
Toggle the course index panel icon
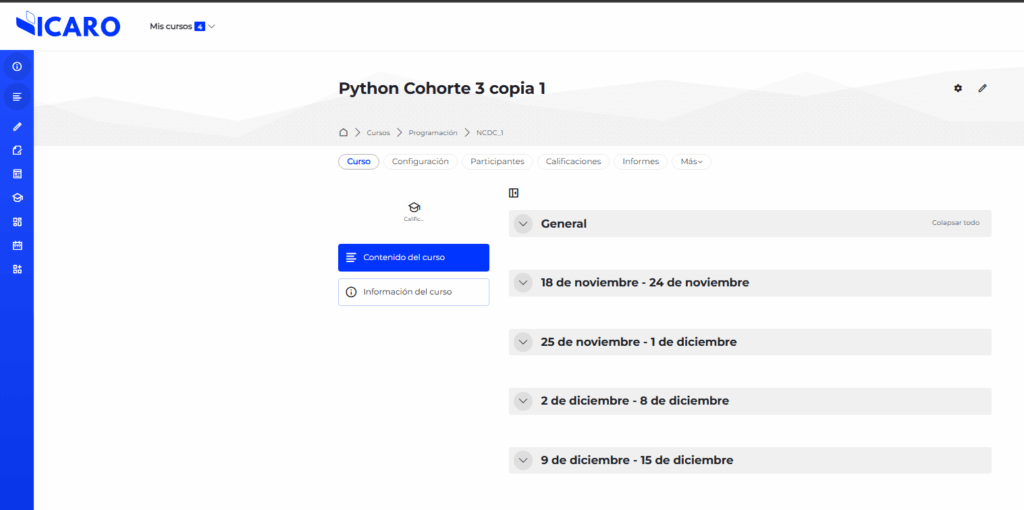pos(514,193)
